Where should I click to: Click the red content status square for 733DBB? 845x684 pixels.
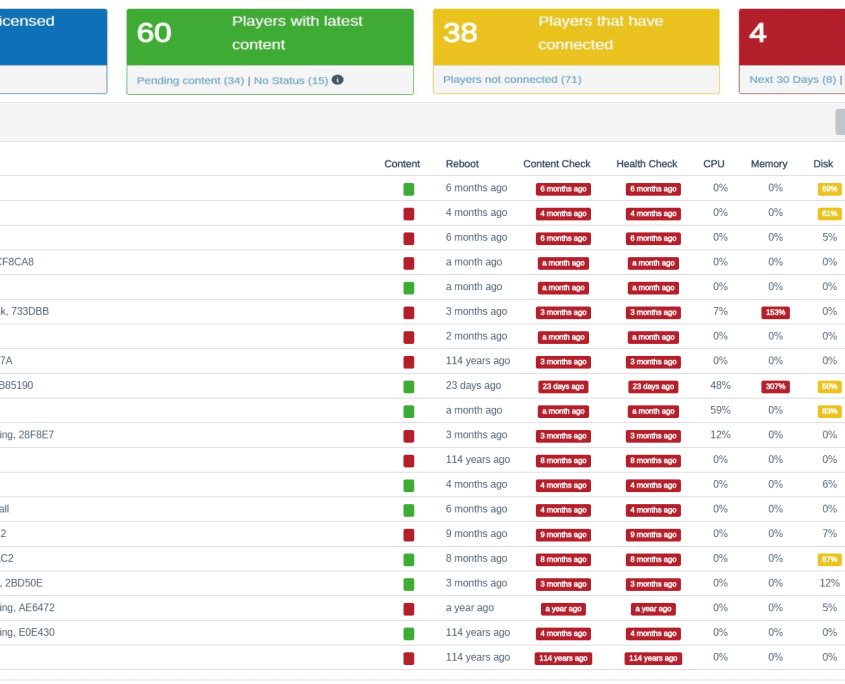pos(408,312)
